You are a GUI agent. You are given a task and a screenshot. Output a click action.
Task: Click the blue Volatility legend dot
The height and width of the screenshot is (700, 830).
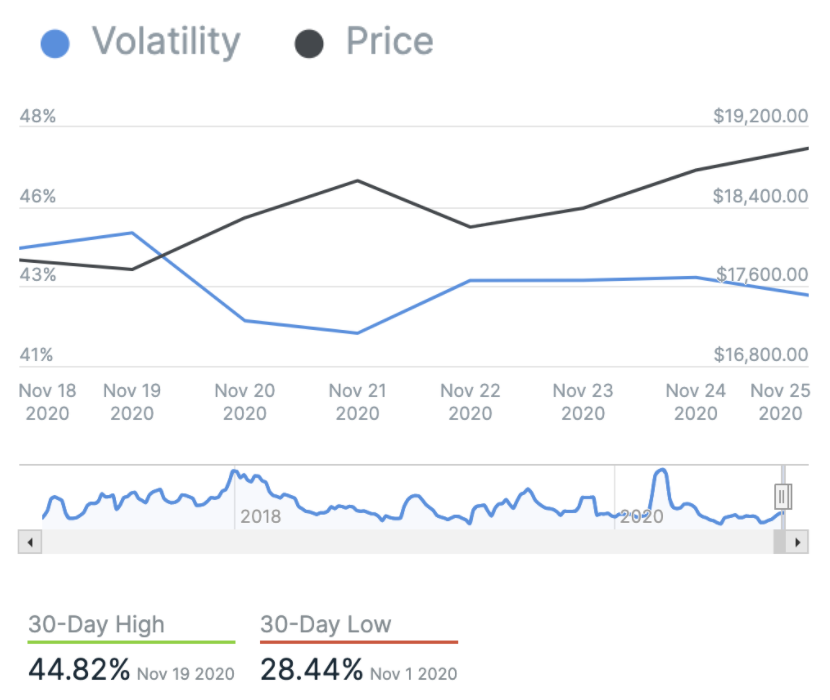[55, 43]
